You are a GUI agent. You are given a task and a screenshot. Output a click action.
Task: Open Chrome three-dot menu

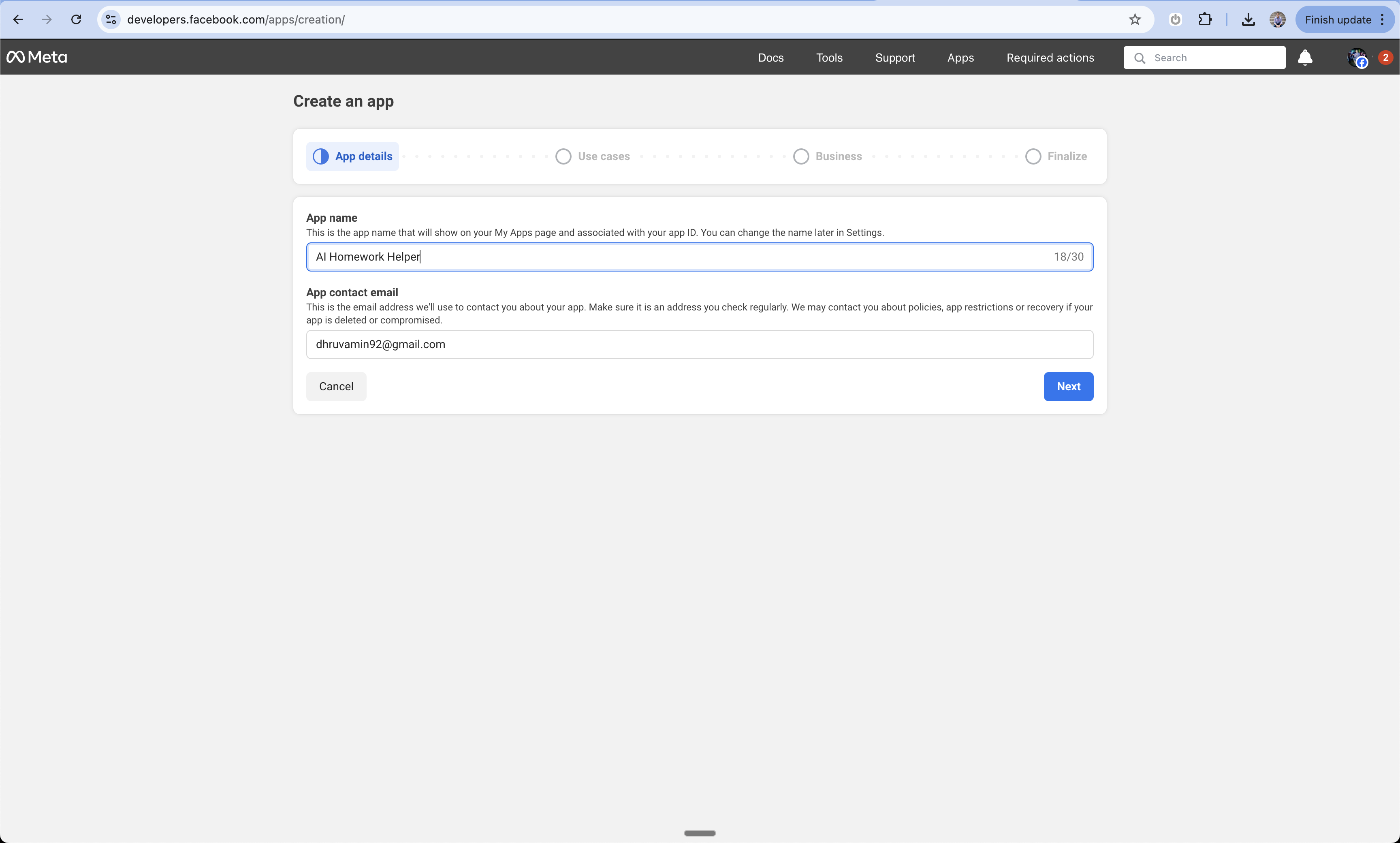[x=1383, y=20]
